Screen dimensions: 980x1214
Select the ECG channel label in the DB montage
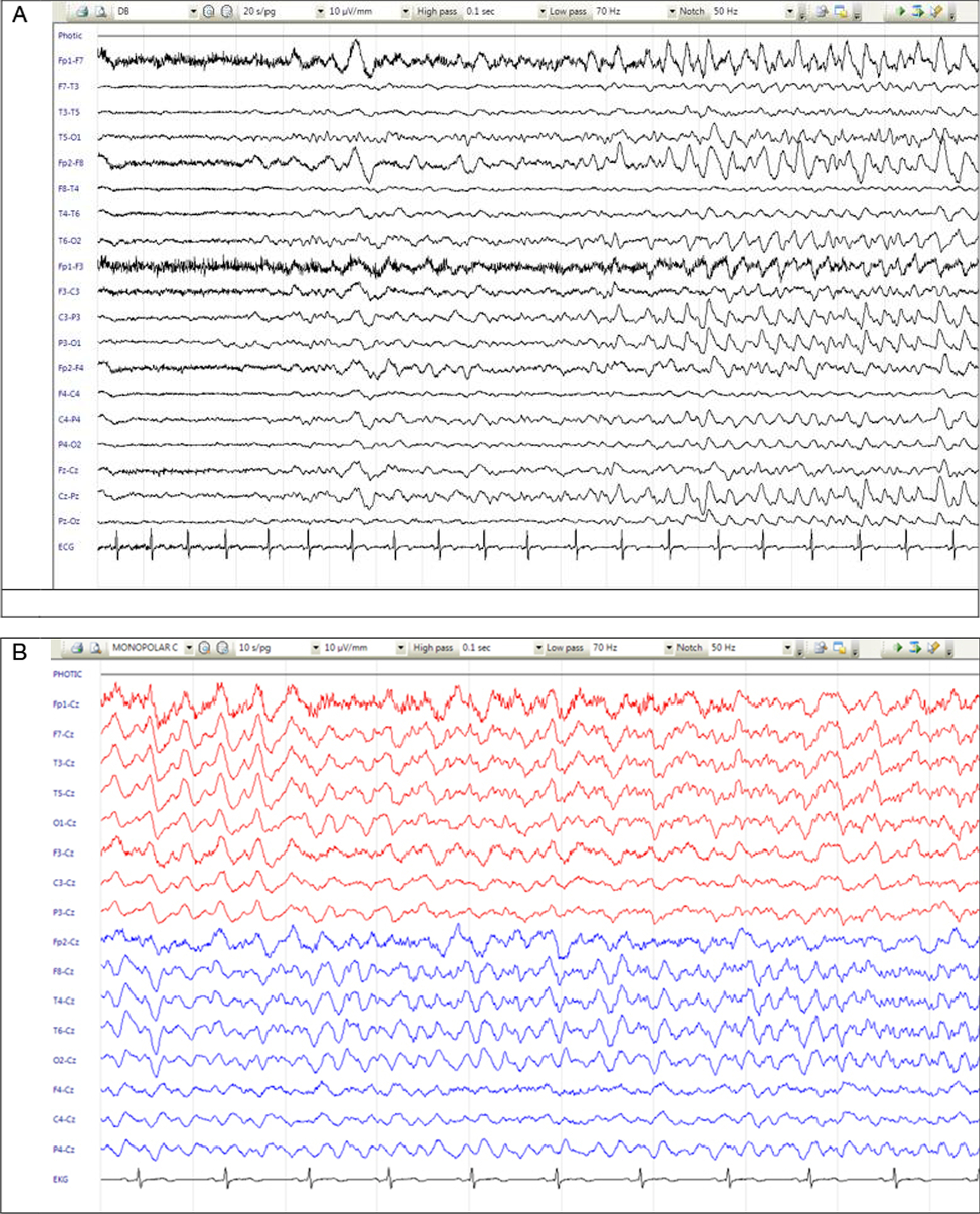coord(65,547)
